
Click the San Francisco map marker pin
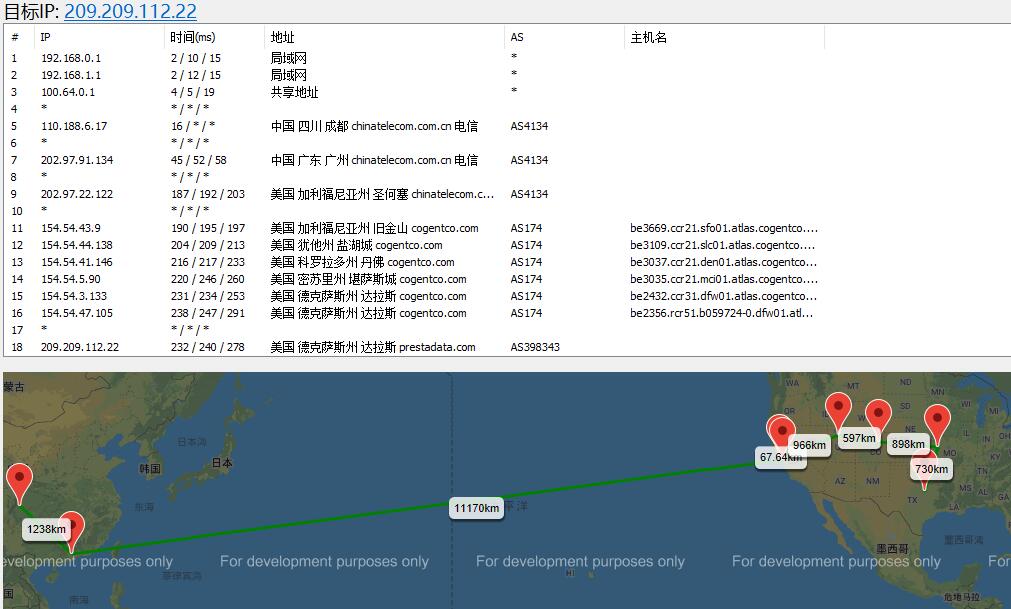tap(782, 430)
